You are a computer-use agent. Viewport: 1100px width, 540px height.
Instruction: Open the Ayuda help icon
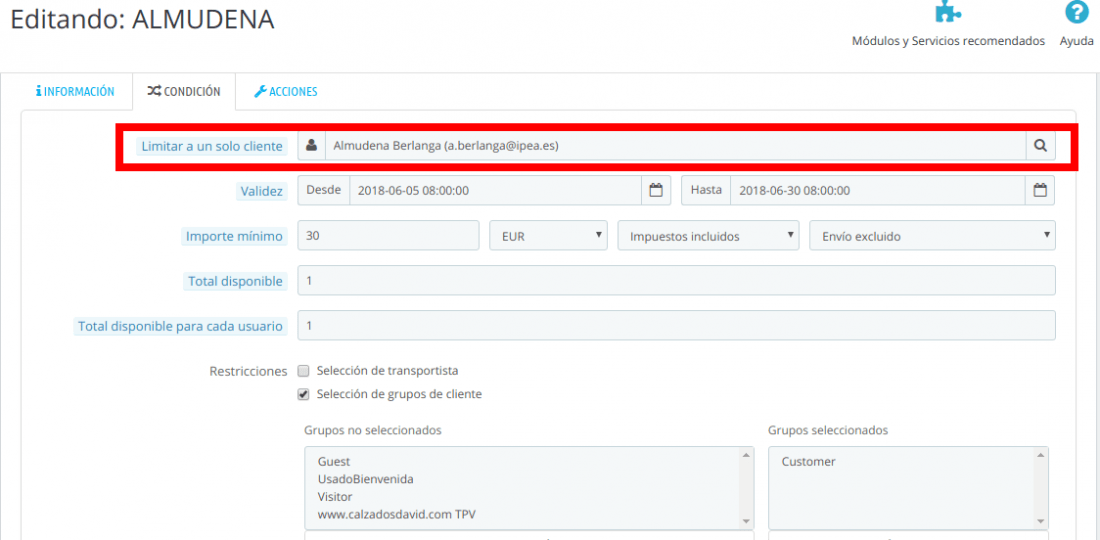point(1076,11)
